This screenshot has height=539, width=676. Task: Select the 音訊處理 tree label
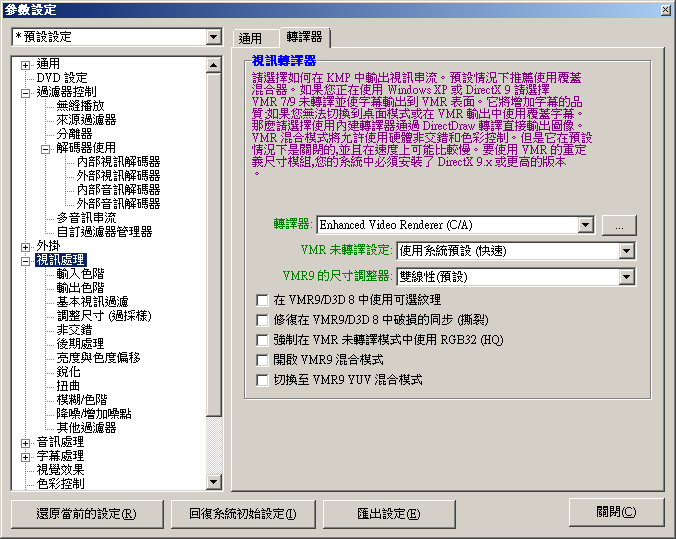click(60, 442)
